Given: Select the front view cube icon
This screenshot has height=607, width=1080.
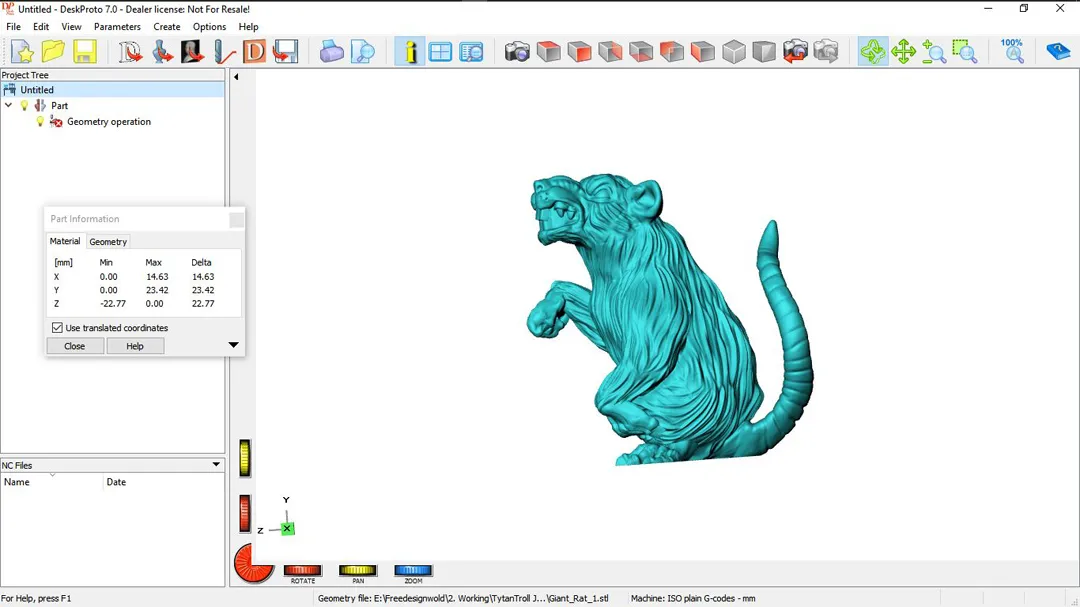Looking at the screenshot, I should tap(579, 52).
